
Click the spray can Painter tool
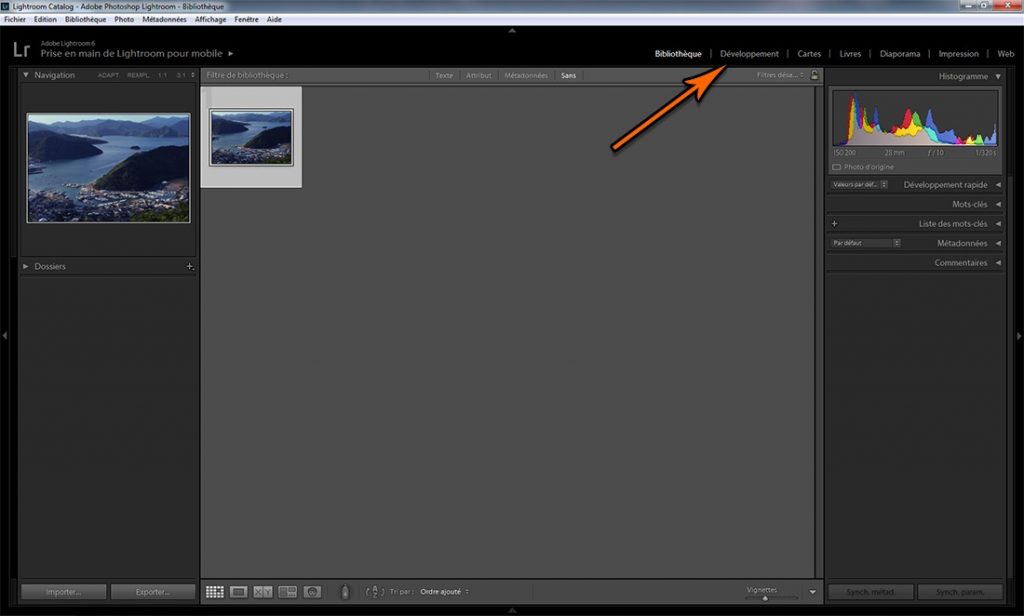pos(345,592)
